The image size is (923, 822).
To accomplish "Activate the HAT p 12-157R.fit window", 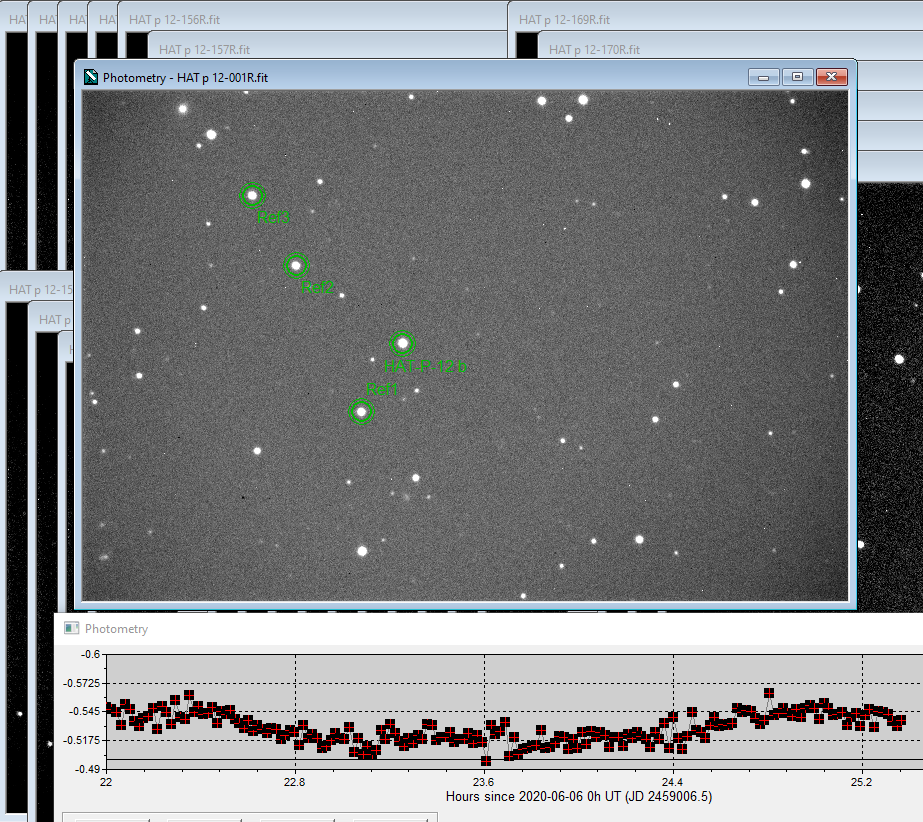I will click(x=204, y=49).
